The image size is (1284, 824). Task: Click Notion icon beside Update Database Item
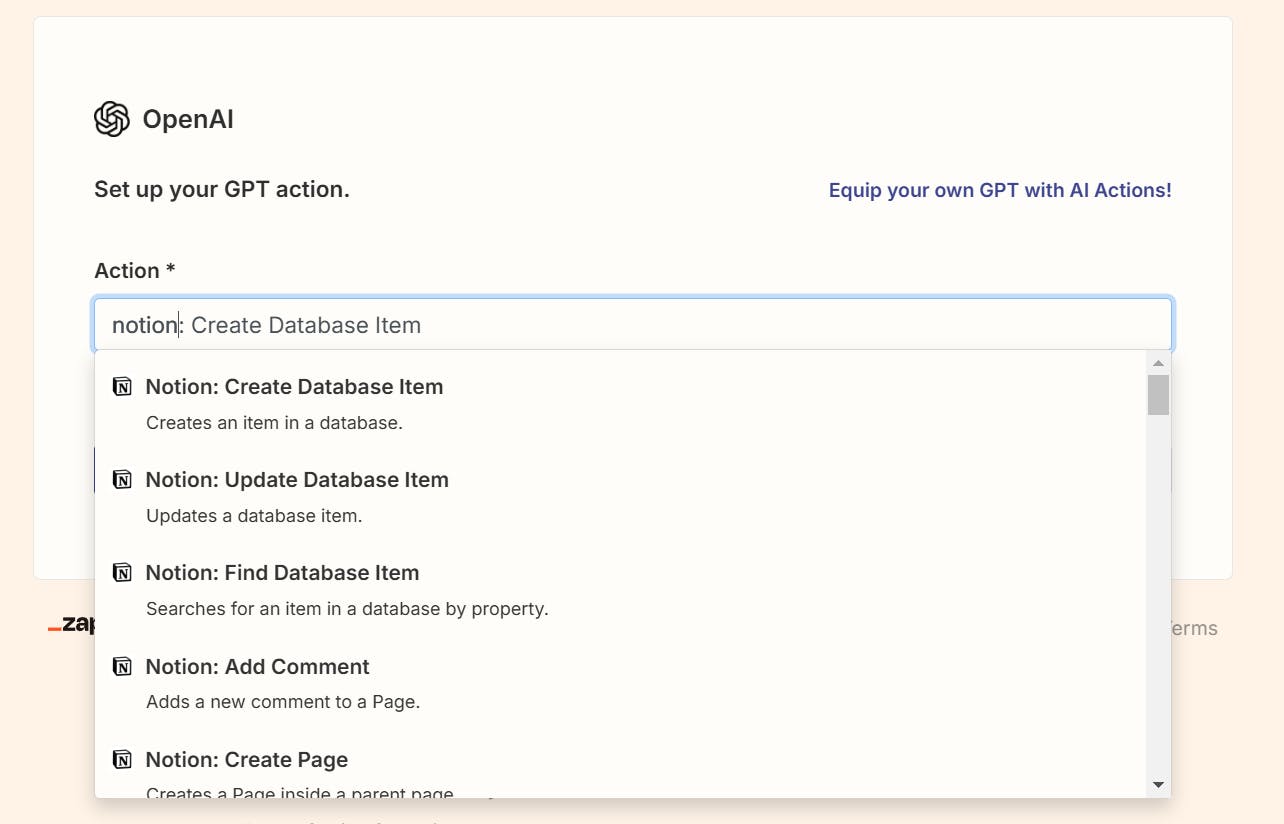pos(122,480)
